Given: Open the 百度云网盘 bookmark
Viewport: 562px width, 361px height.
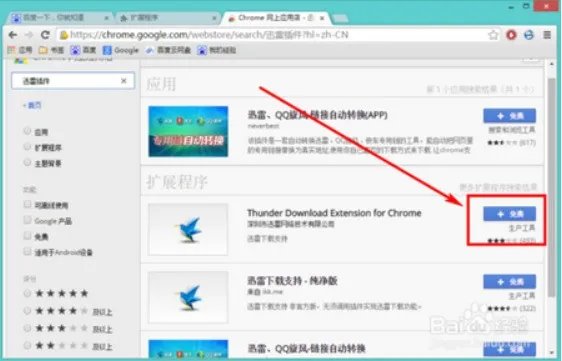Looking at the screenshot, I should pos(168,50).
